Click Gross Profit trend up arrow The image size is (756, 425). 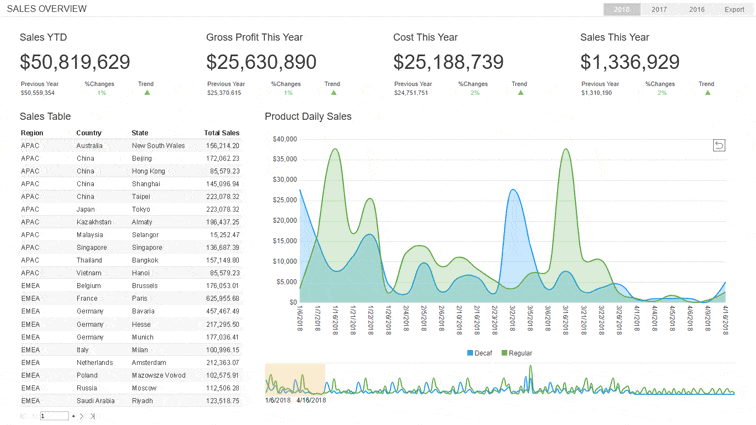click(x=334, y=93)
